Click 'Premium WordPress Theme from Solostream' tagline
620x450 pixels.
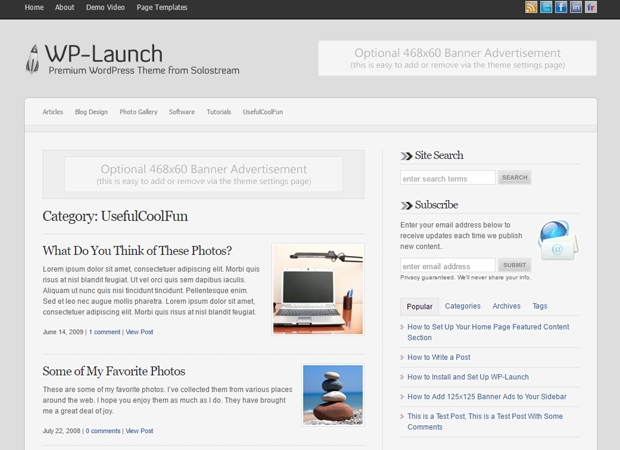(x=144, y=70)
